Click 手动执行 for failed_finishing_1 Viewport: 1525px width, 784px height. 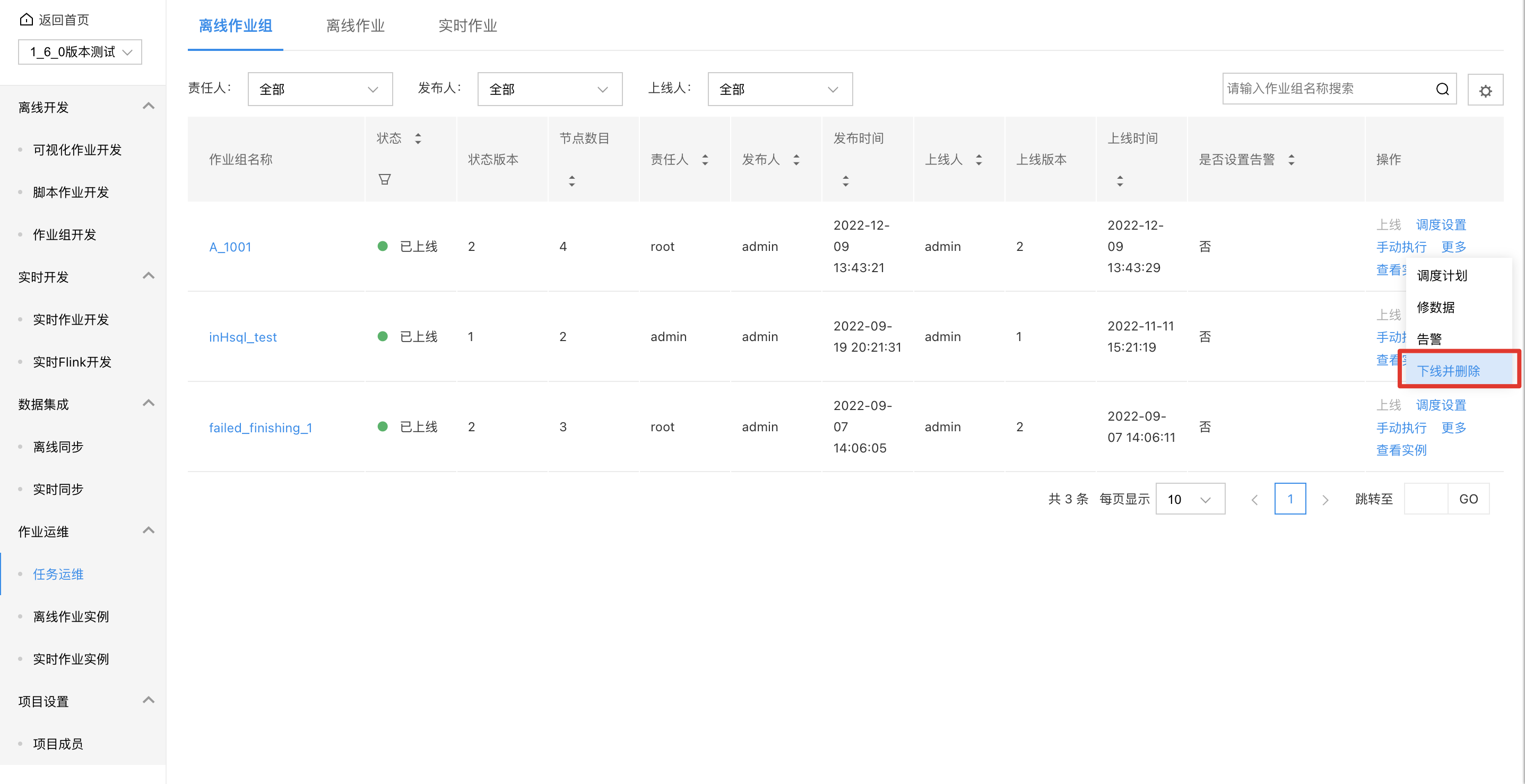pos(1401,427)
